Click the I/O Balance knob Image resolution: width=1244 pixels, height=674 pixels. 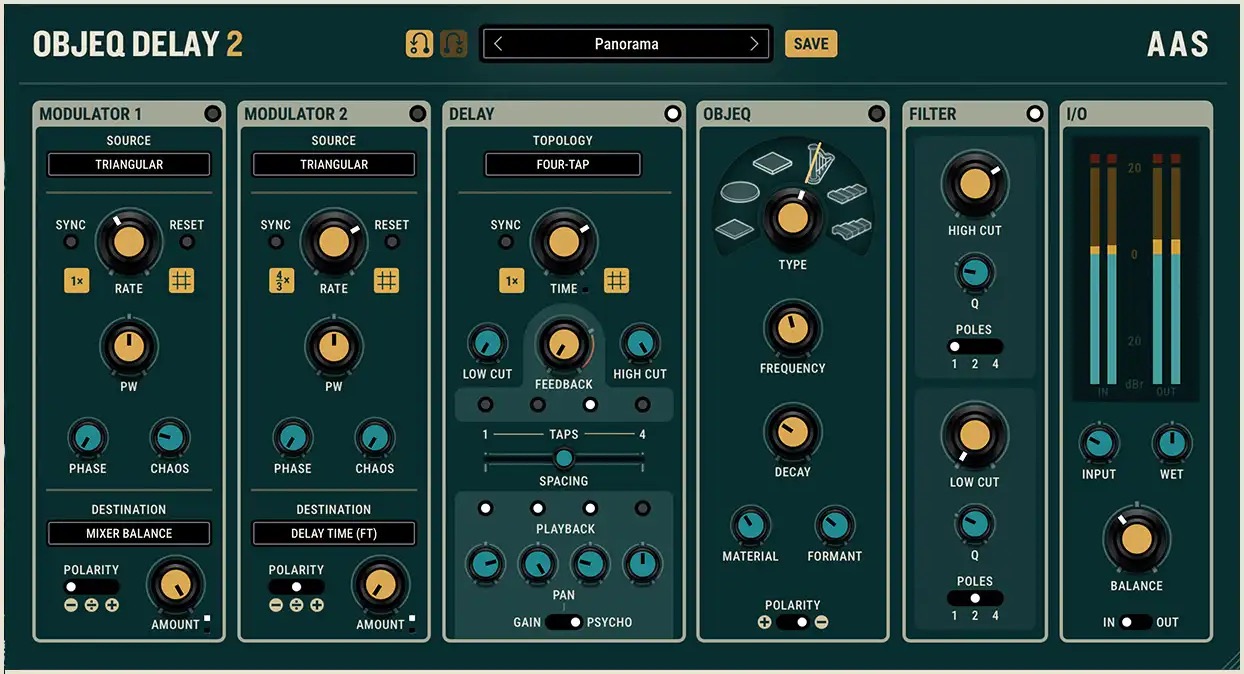pyautogui.click(x=1136, y=540)
